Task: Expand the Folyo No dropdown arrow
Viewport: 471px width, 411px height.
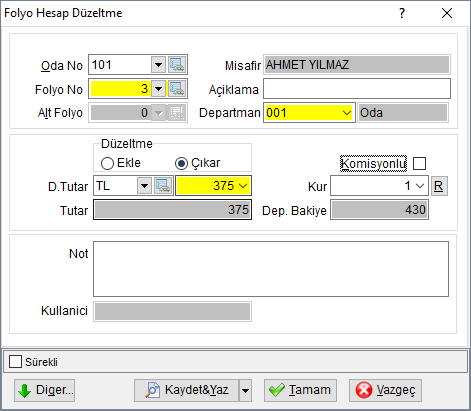Action: coord(158,89)
